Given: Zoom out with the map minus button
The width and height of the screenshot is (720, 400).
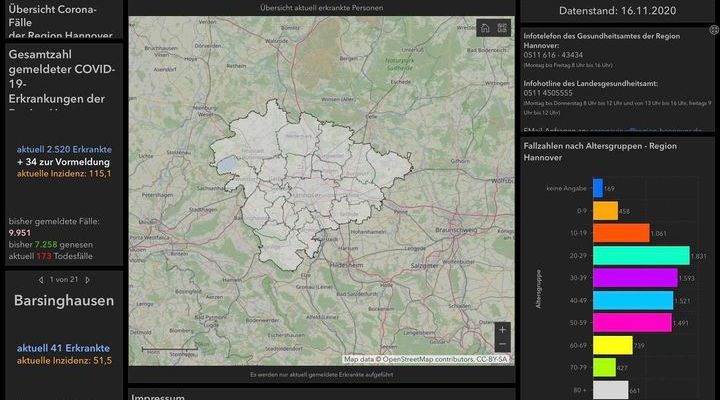Looking at the screenshot, I should pos(502,345).
